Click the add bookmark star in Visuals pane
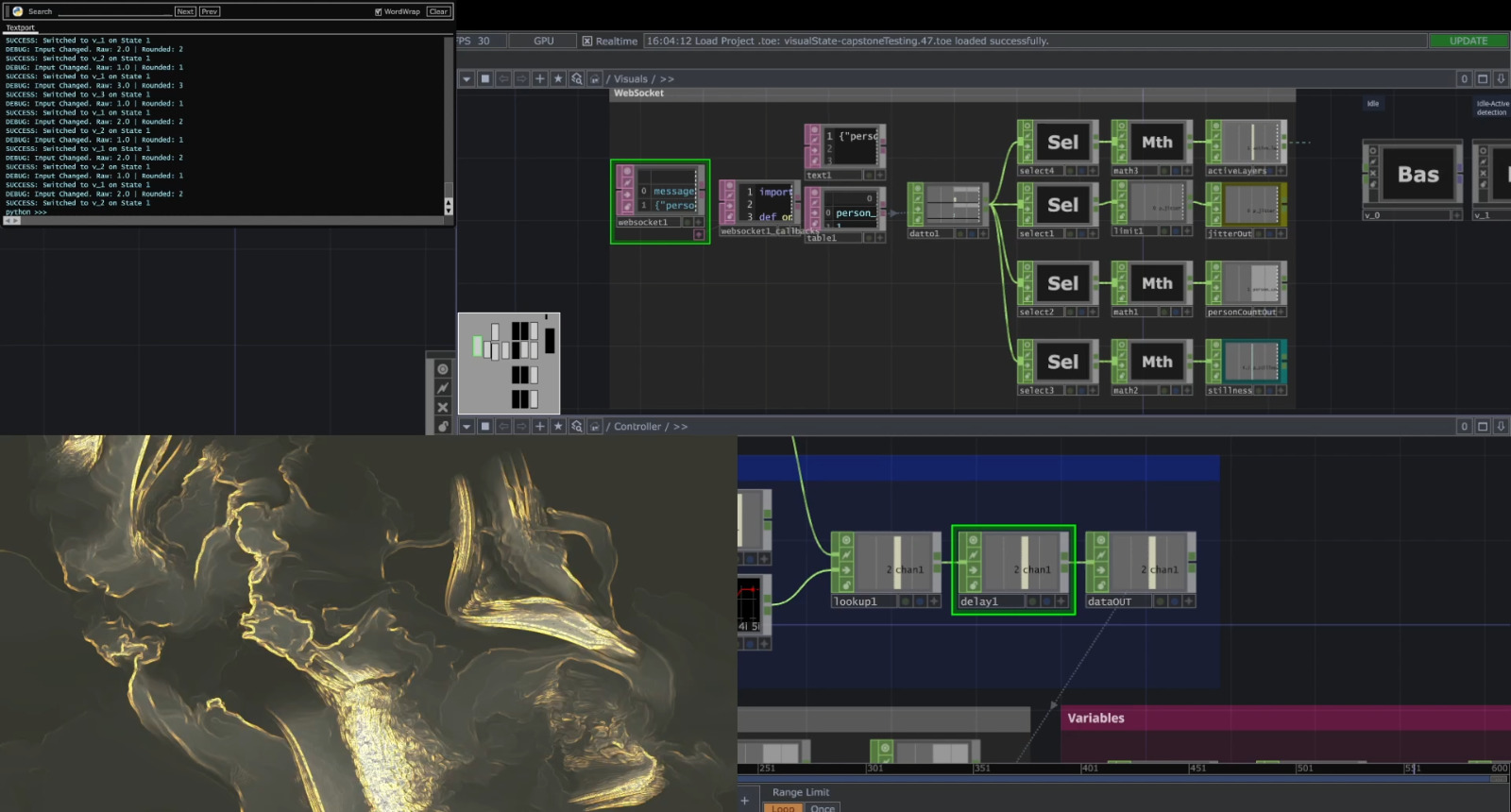This screenshot has width=1511, height=812. pyautogui.click(x=558, y=79)
